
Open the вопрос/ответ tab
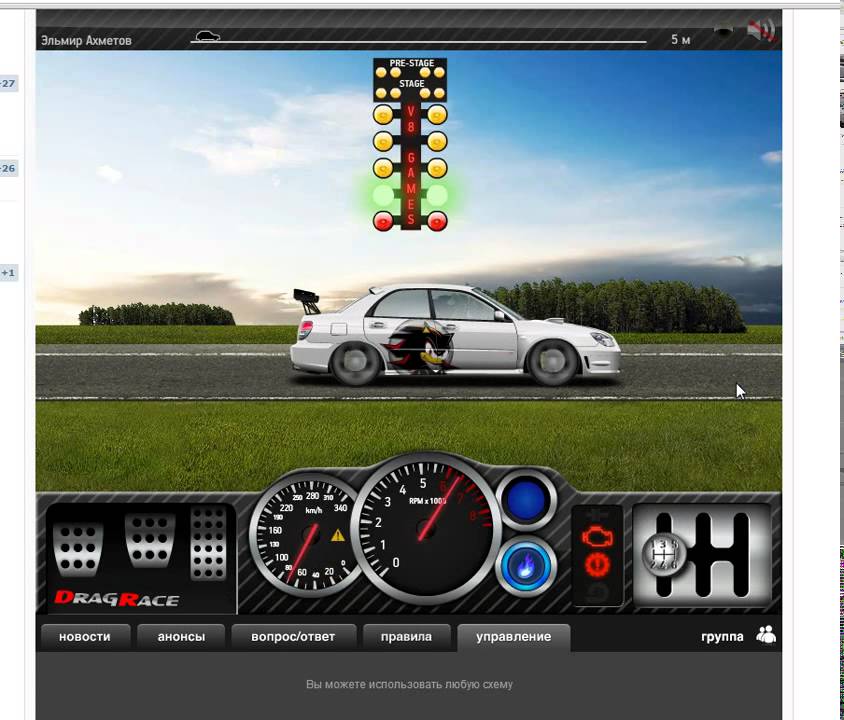293,636
